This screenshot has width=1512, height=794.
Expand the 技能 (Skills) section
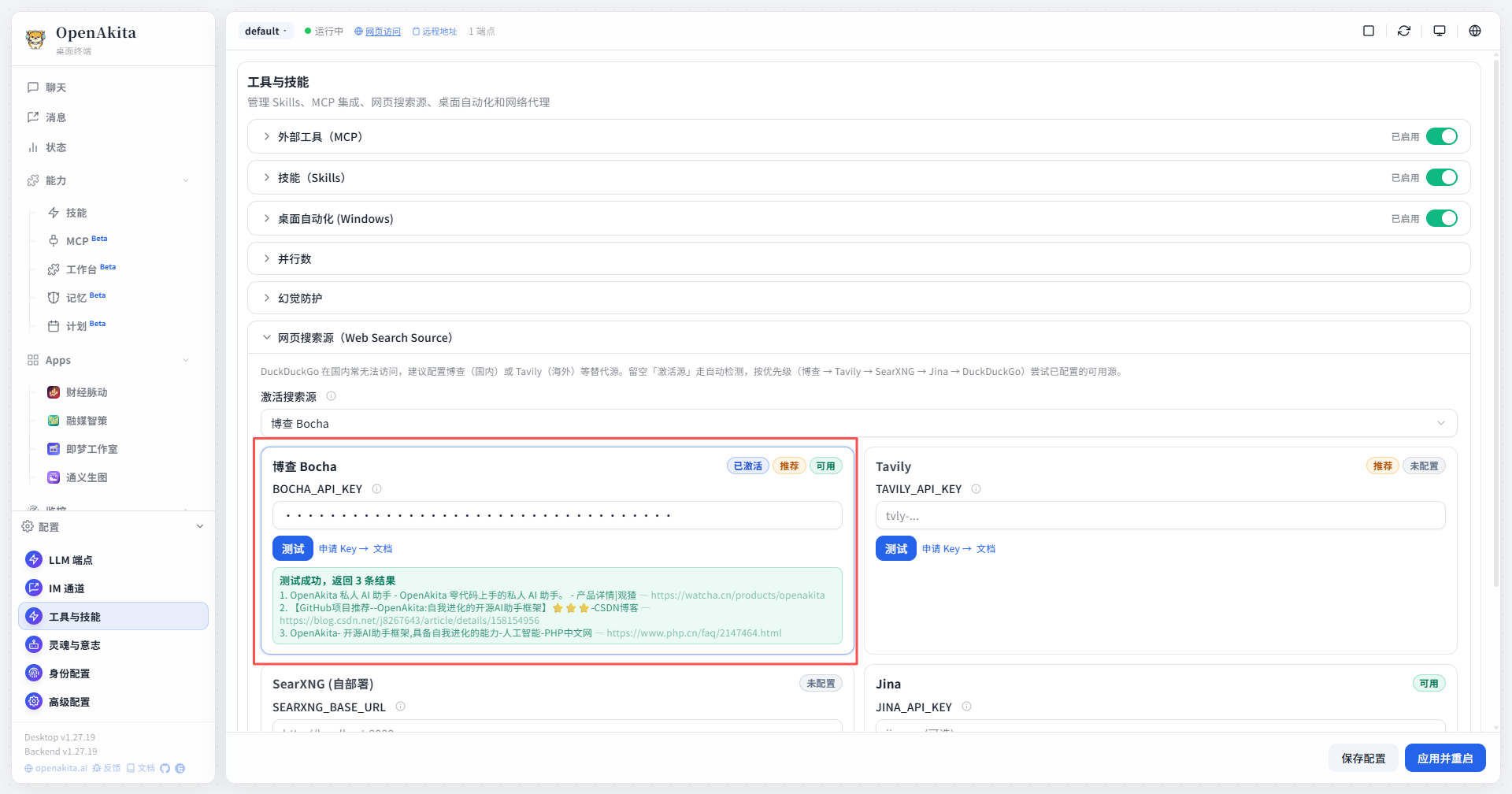coord(858,177)
